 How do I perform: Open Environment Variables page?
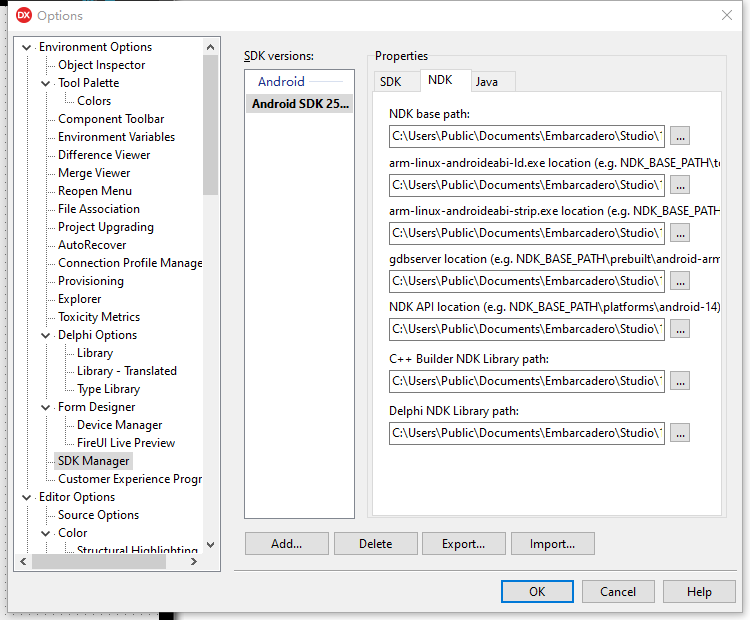pyautogui.click(x=116, y=137)
